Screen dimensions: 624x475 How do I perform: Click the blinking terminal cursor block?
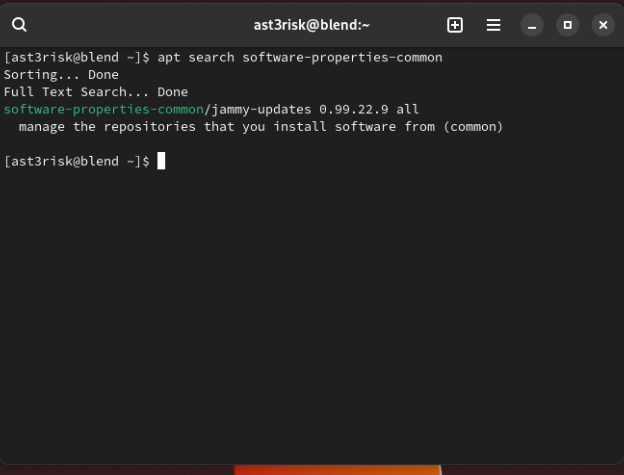(x=161, y=161)
